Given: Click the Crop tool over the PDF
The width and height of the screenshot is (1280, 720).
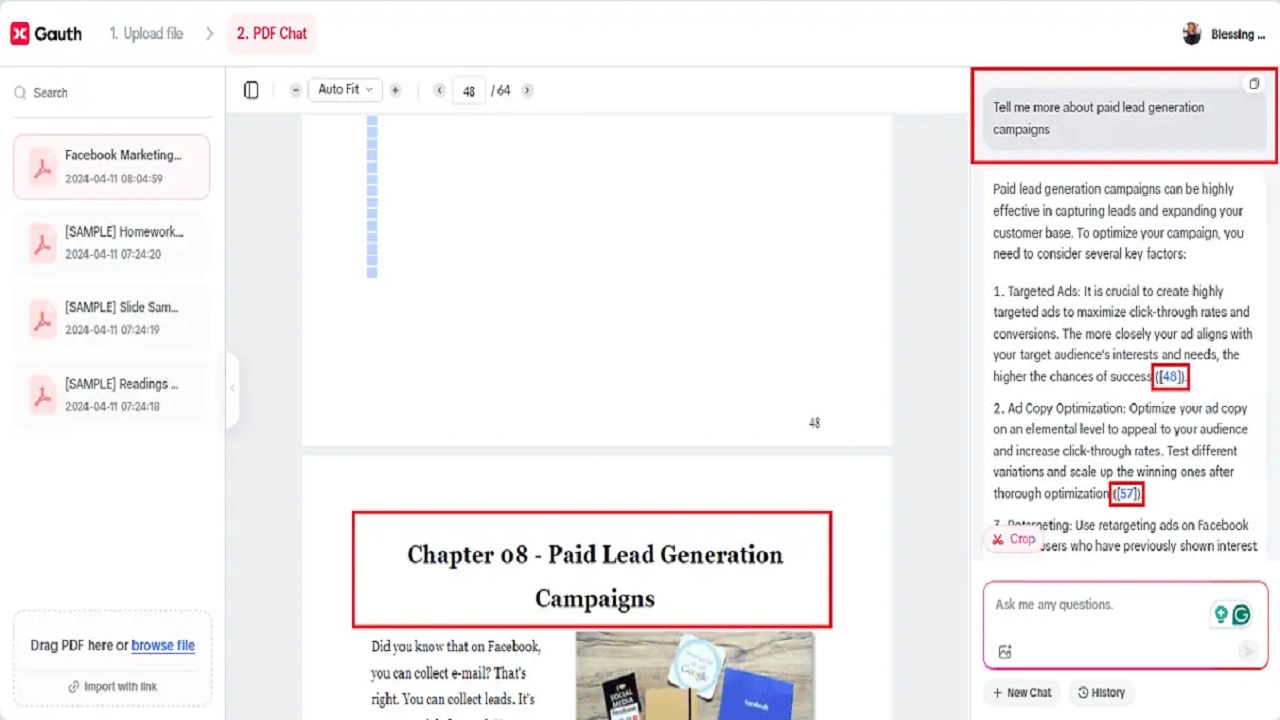Looking at the screenshot, I should pyautogui.click(x=1013, y=539).
